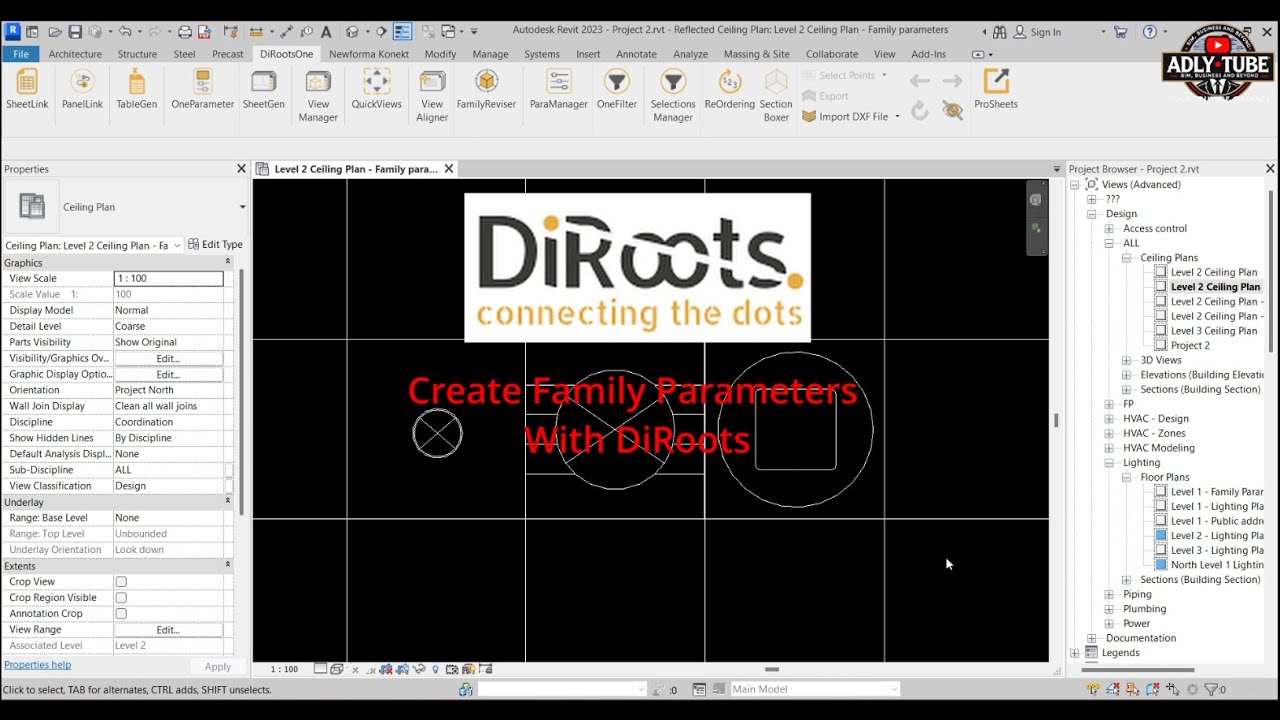The width and height of the screenshot is (1280, 720).
Task: Open the View Manager tool
Action: (318, 95)
